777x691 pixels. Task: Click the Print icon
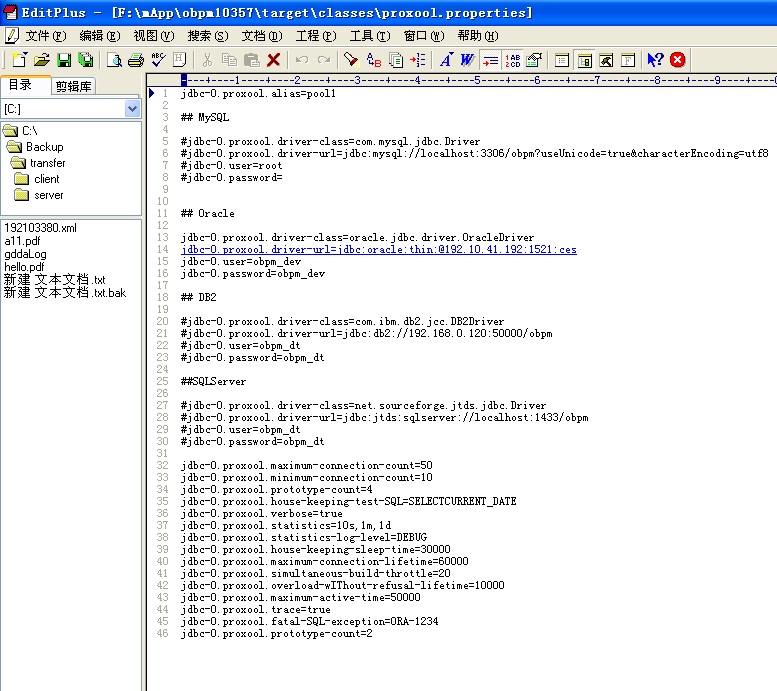point(136,60)
